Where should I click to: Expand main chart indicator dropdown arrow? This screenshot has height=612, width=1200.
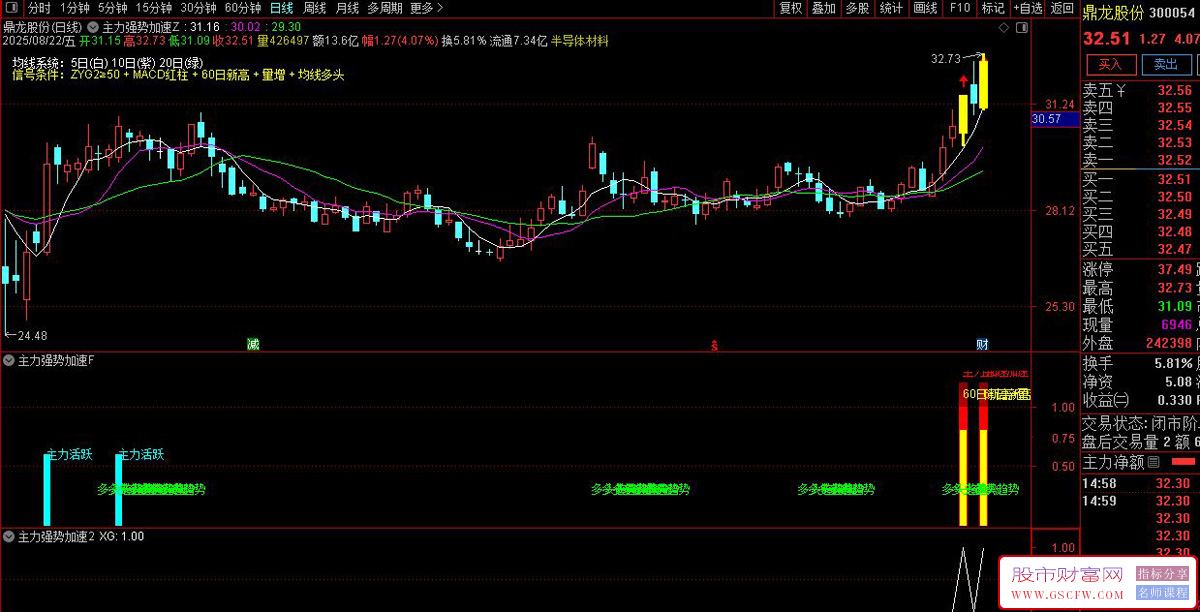[x=93, y=27]
